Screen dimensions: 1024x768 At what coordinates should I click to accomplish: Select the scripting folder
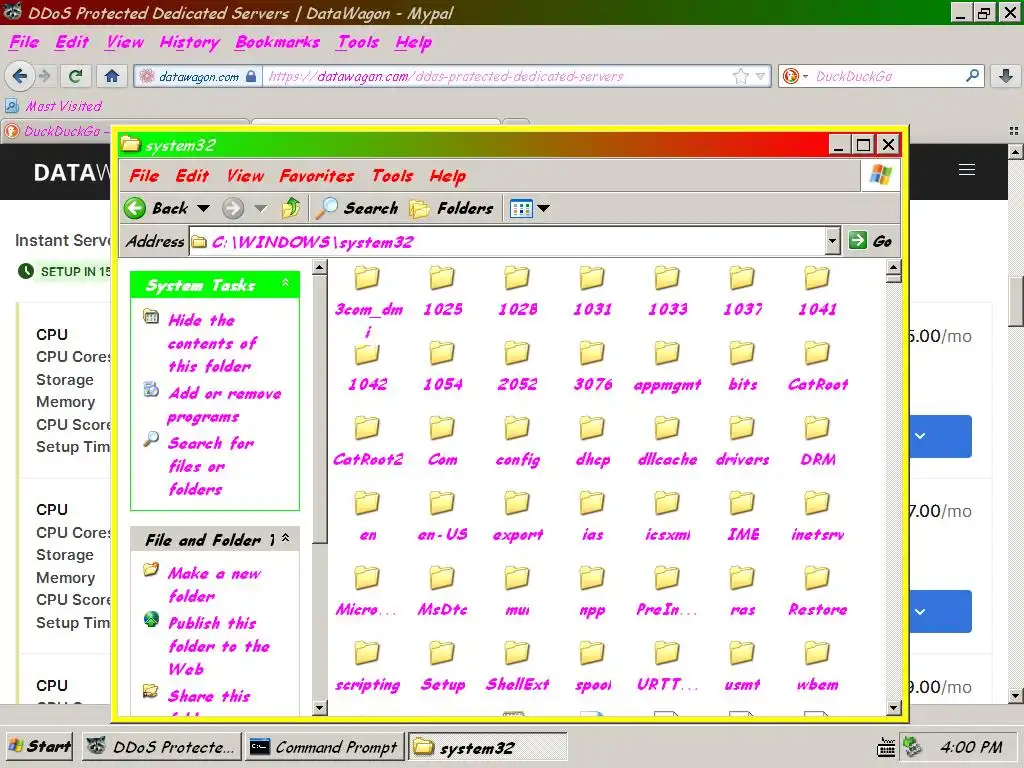pyautogui.click(x=368, y=666)
